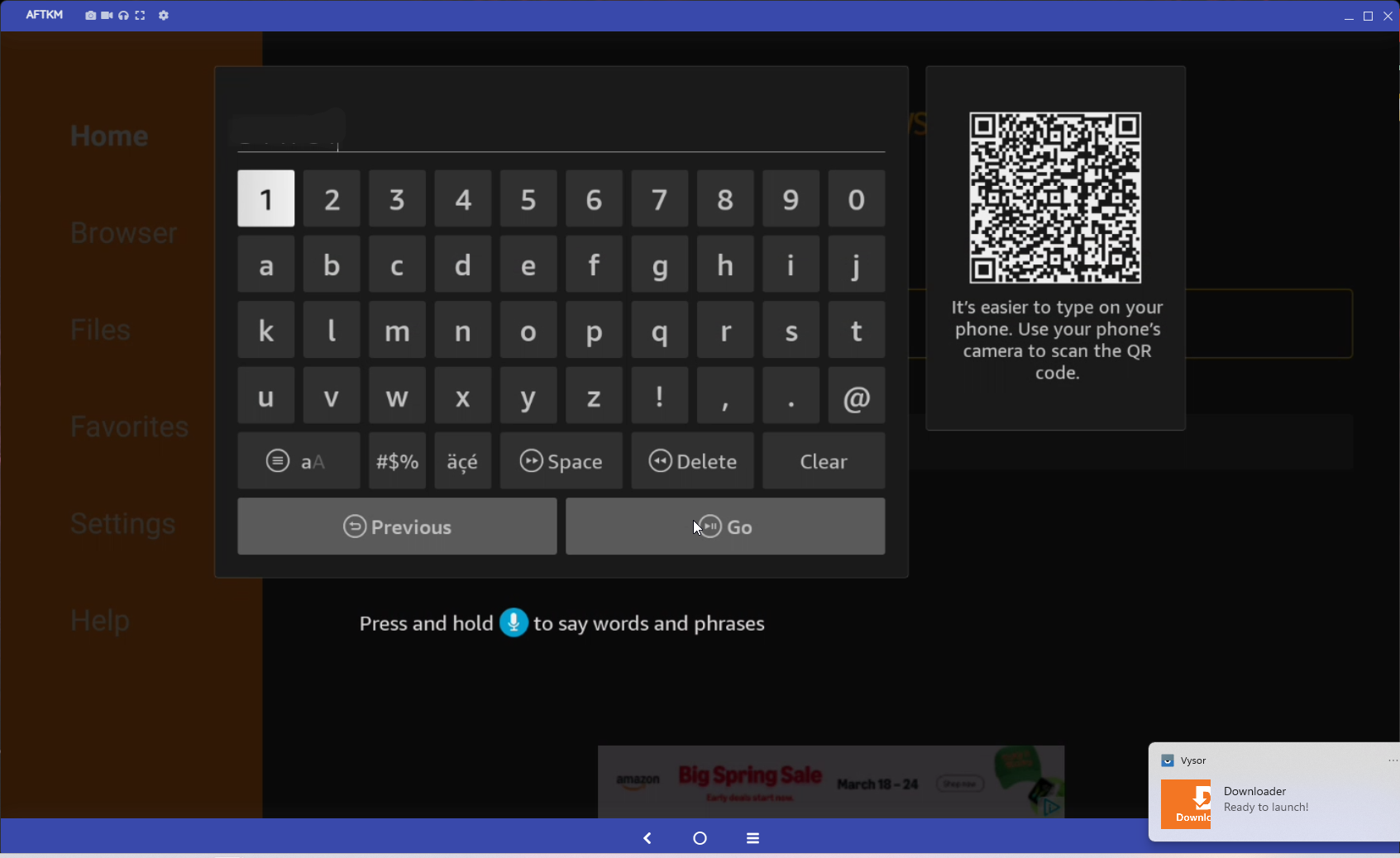Enter fullscreen mode in Vysor toolbar

click(140, 16)
